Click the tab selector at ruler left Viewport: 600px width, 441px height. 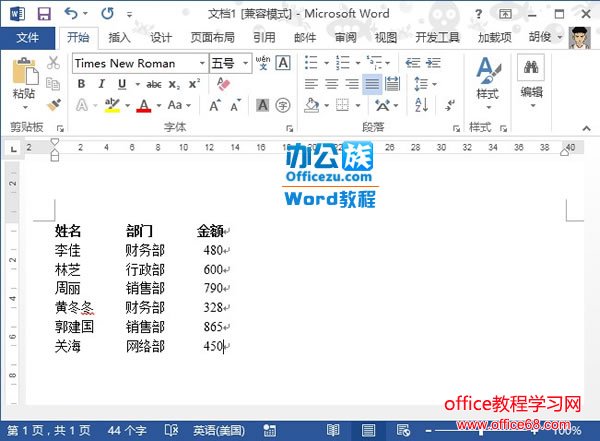[x=14, y=149]
